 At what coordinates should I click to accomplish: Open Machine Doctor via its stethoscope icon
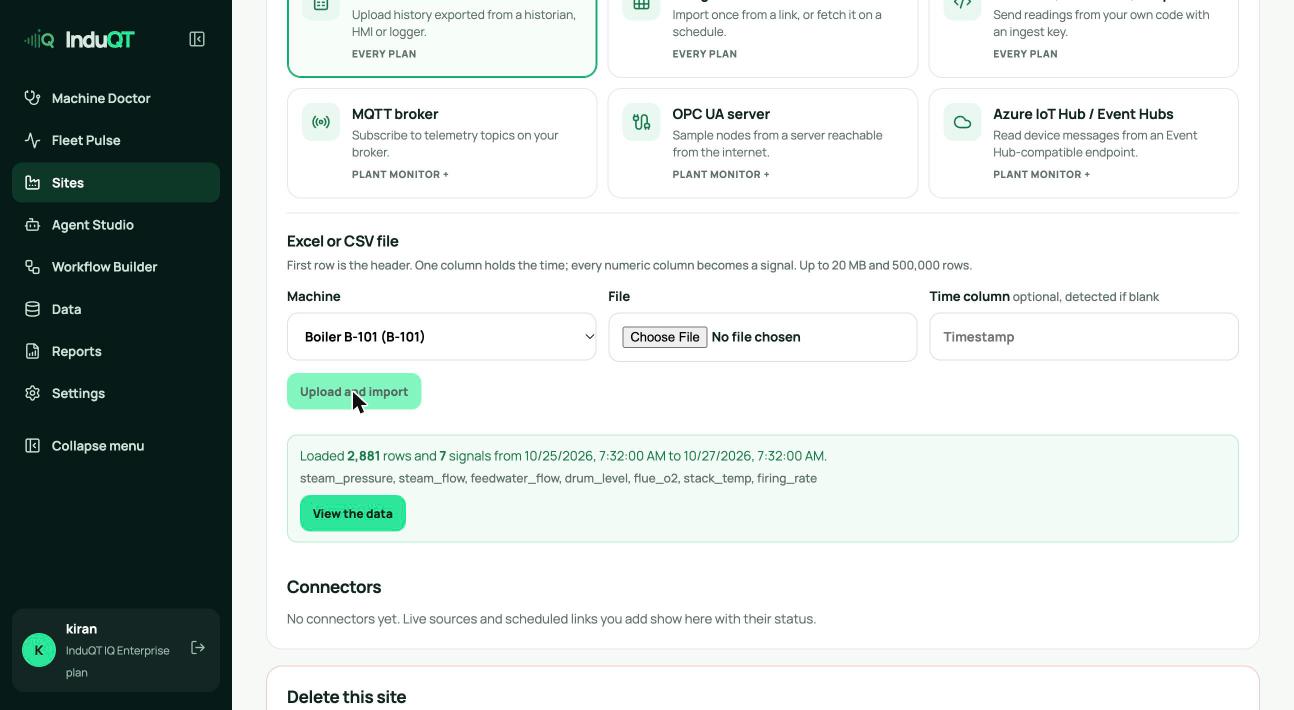pyautogui.click(x=33, y=98)
